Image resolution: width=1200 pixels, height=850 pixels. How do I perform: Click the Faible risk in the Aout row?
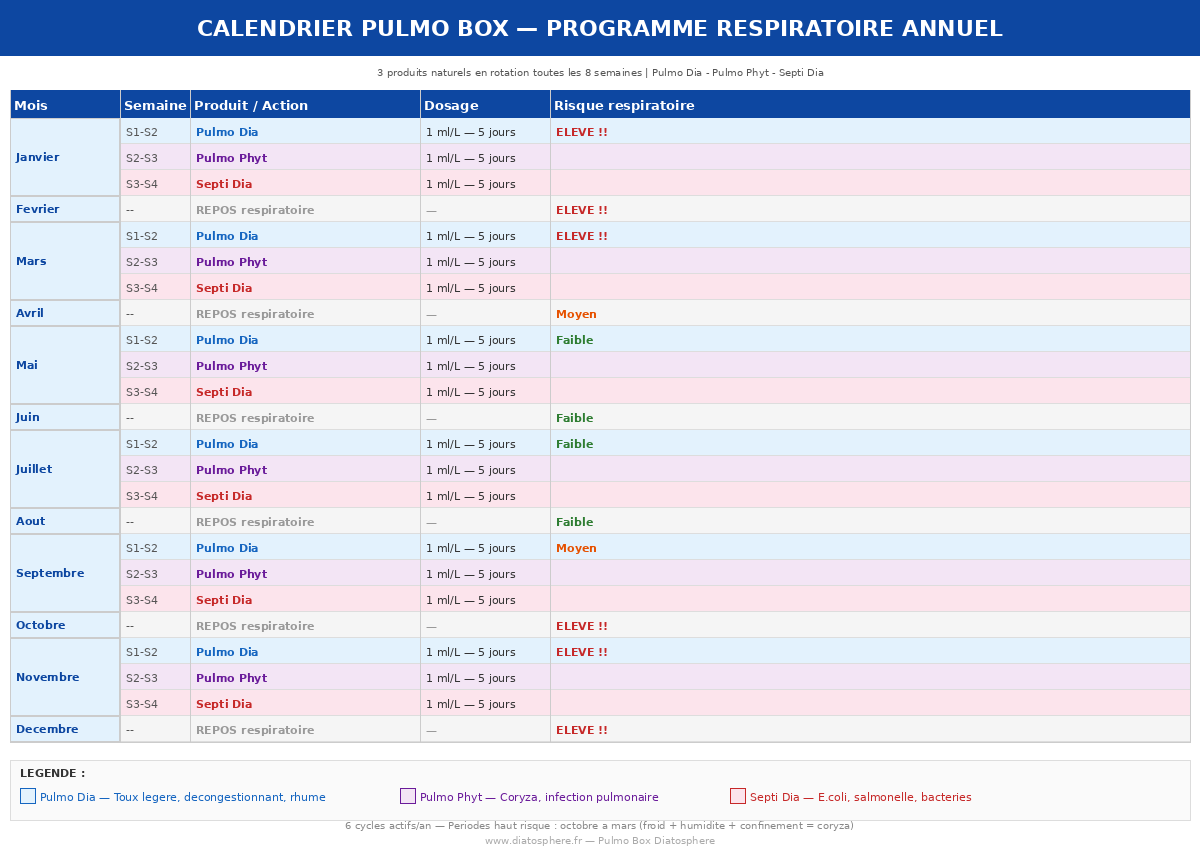pos(574,522)
